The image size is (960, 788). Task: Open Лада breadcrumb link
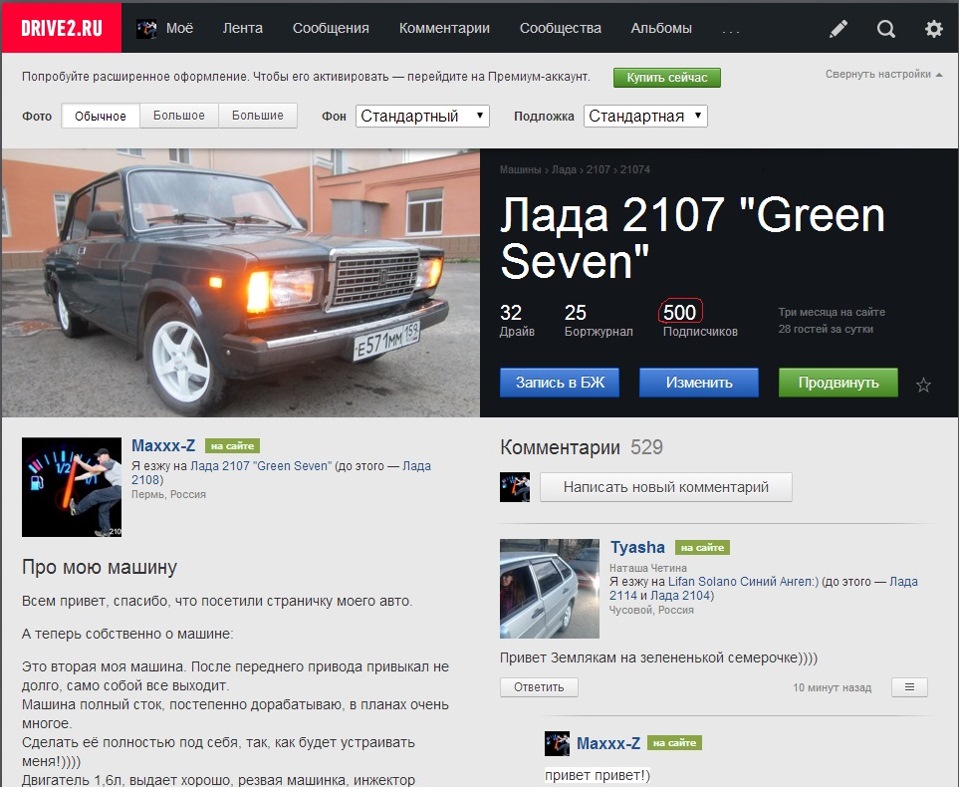[x=564, y=170]
